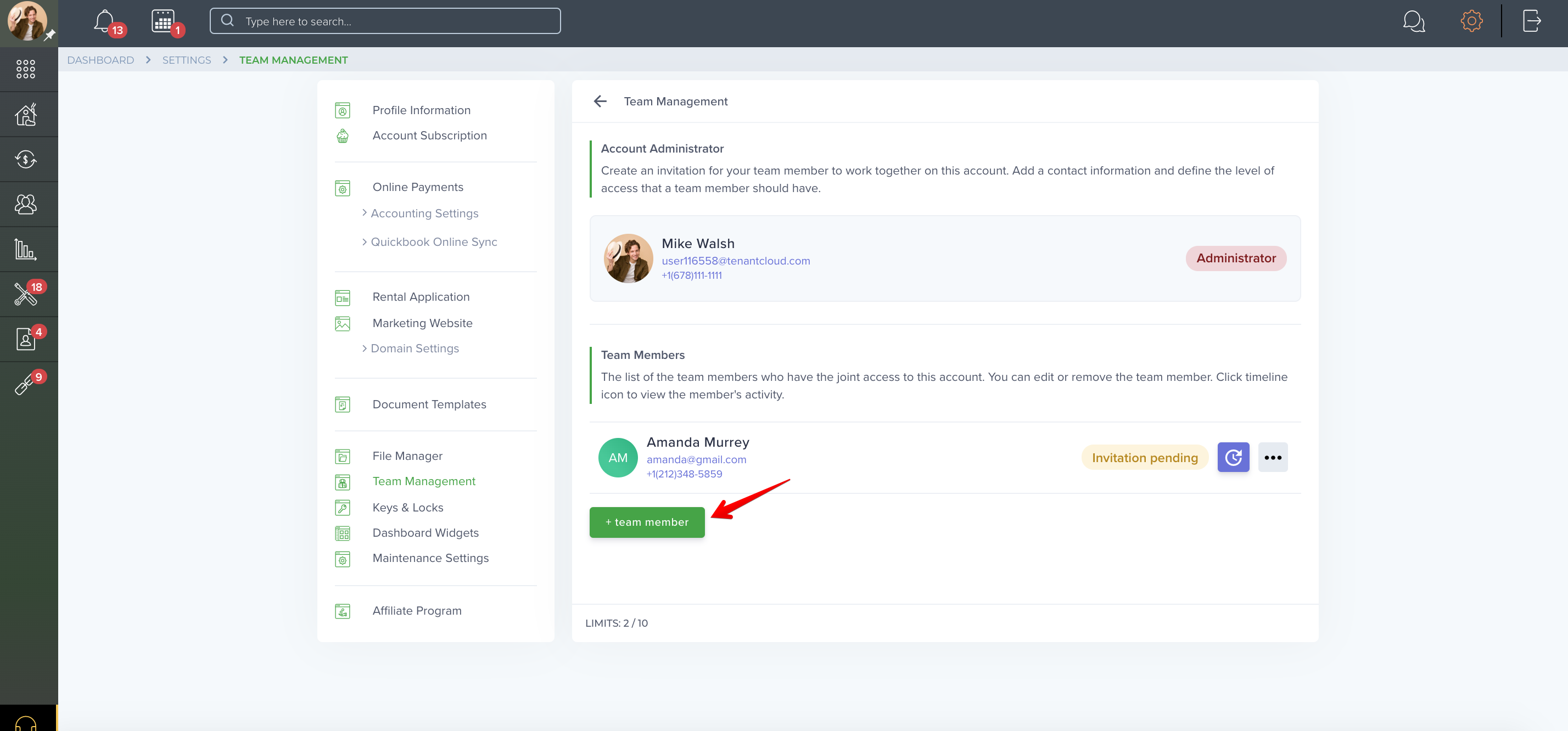This screenshot has width=1568, height=731.
Task: Click amanda@gmail.com email link
Action: 696,459
